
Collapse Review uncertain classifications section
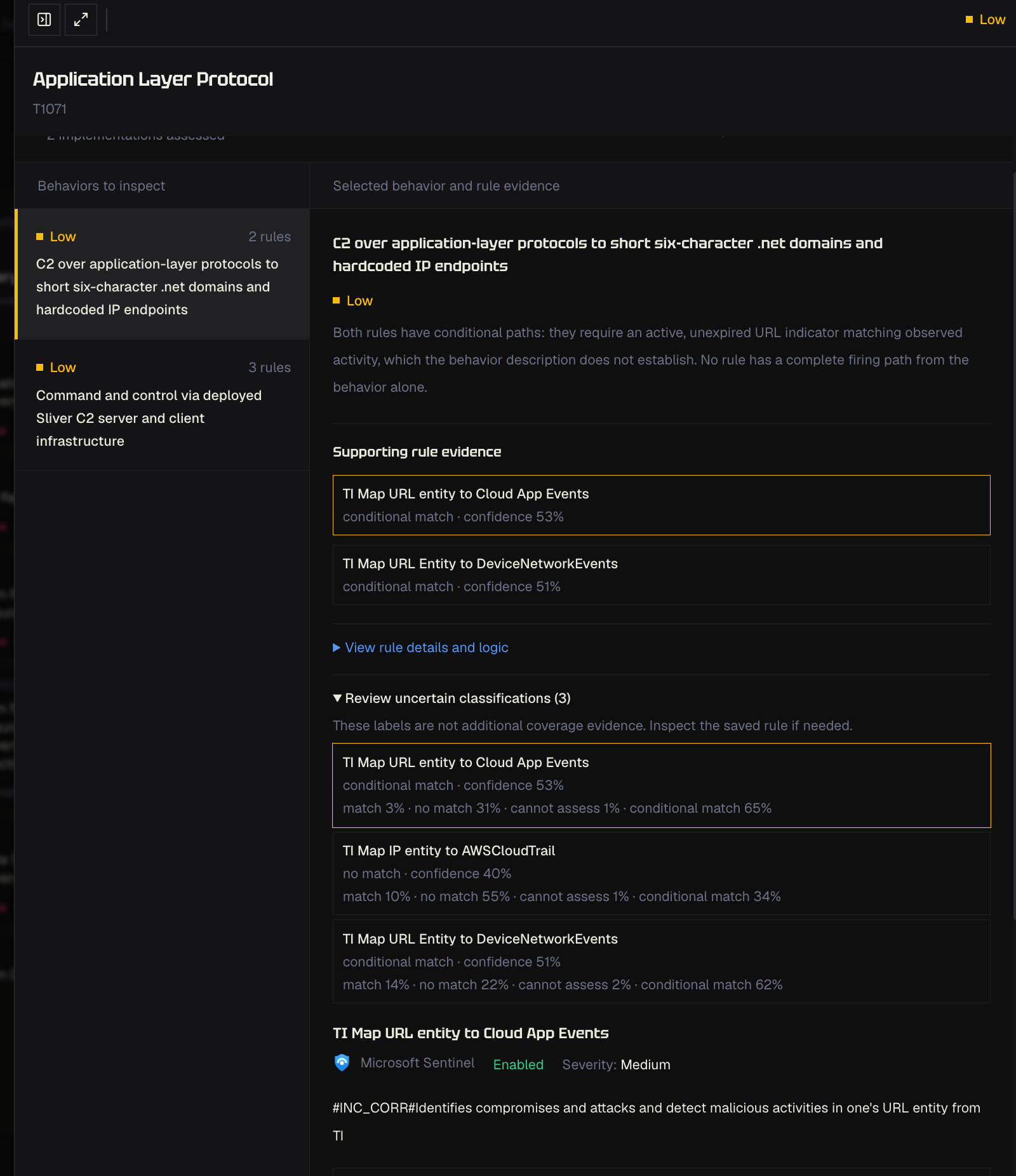[451, 698]
